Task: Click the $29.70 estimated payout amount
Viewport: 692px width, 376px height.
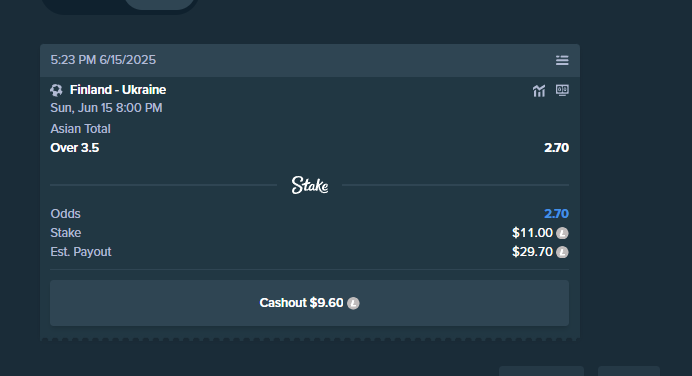Action: pos(532,252)
